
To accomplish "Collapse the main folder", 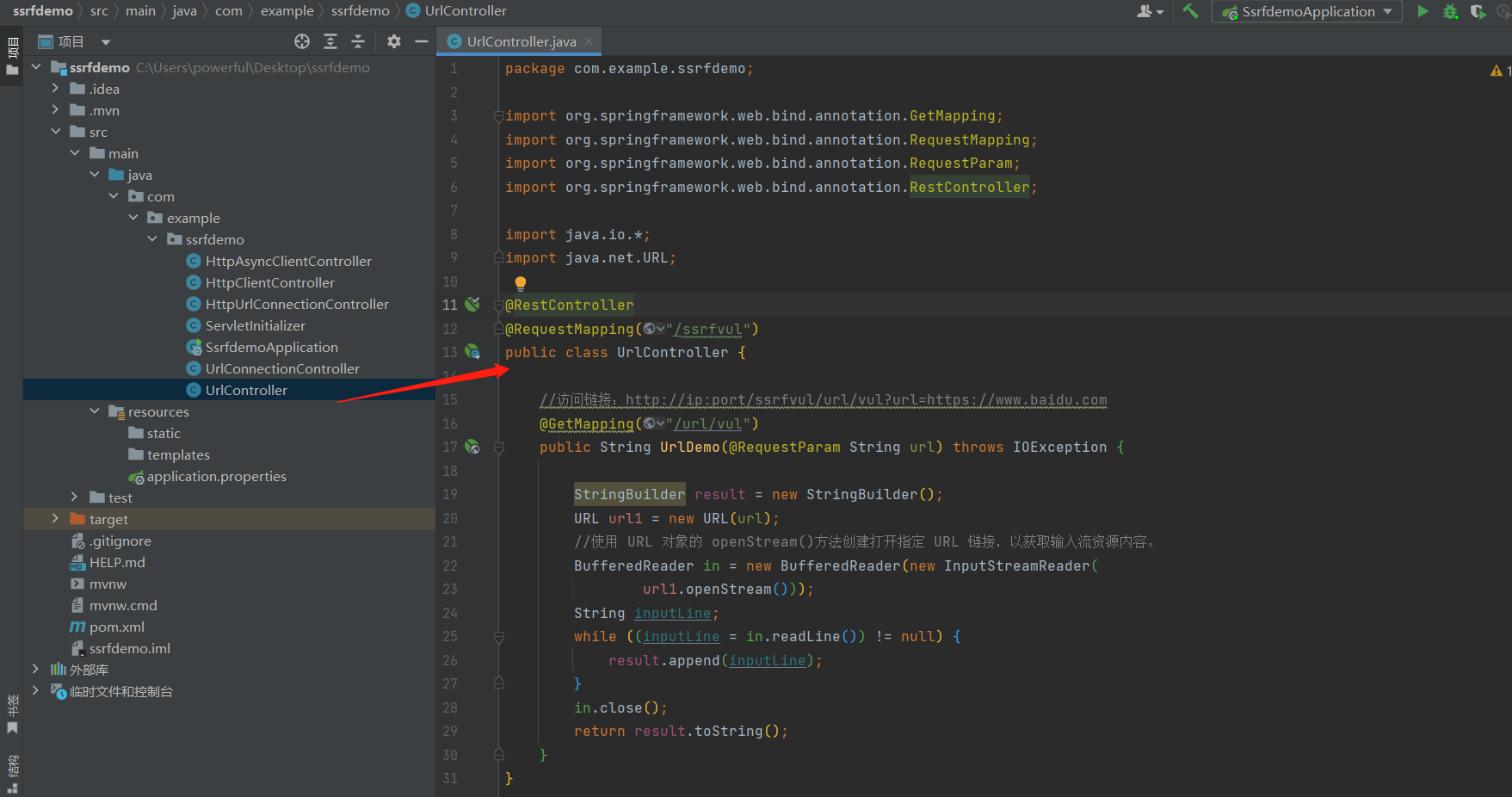I will tap(75, 153).
